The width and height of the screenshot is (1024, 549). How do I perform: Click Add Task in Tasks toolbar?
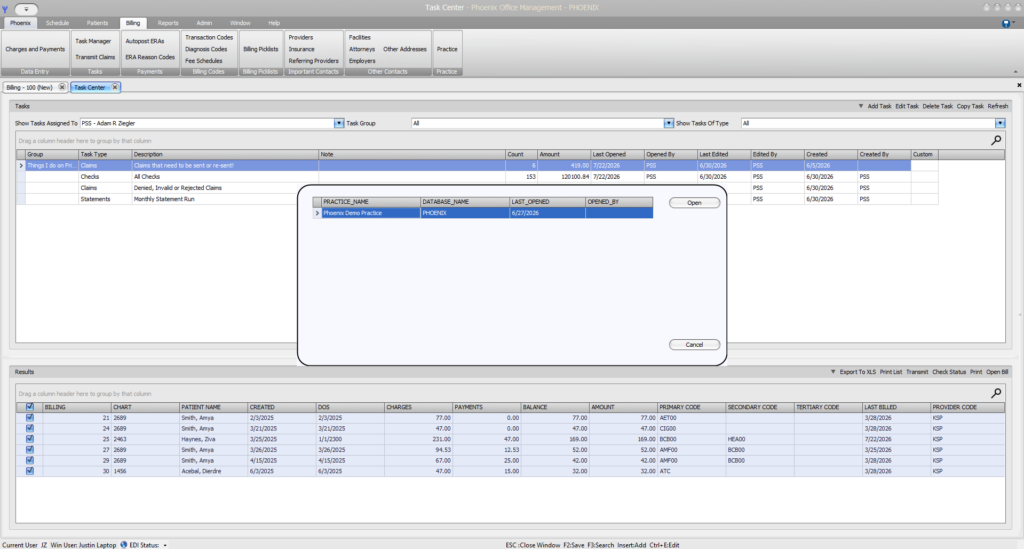879,106
